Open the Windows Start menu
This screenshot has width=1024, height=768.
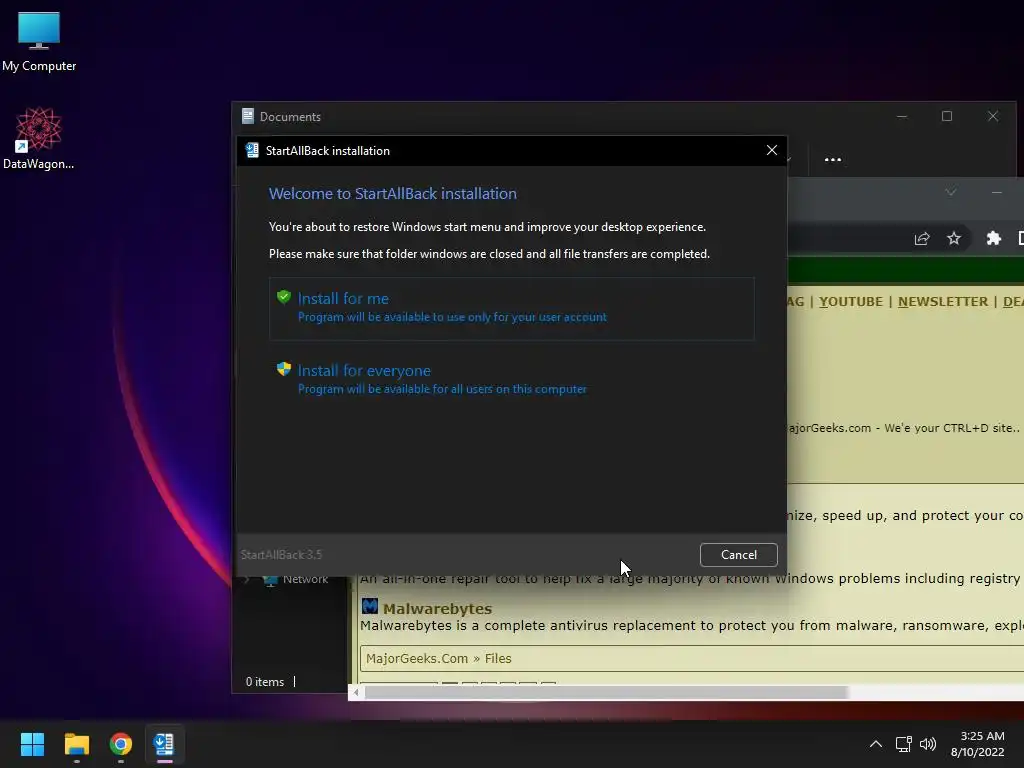(x=32, y=744)
